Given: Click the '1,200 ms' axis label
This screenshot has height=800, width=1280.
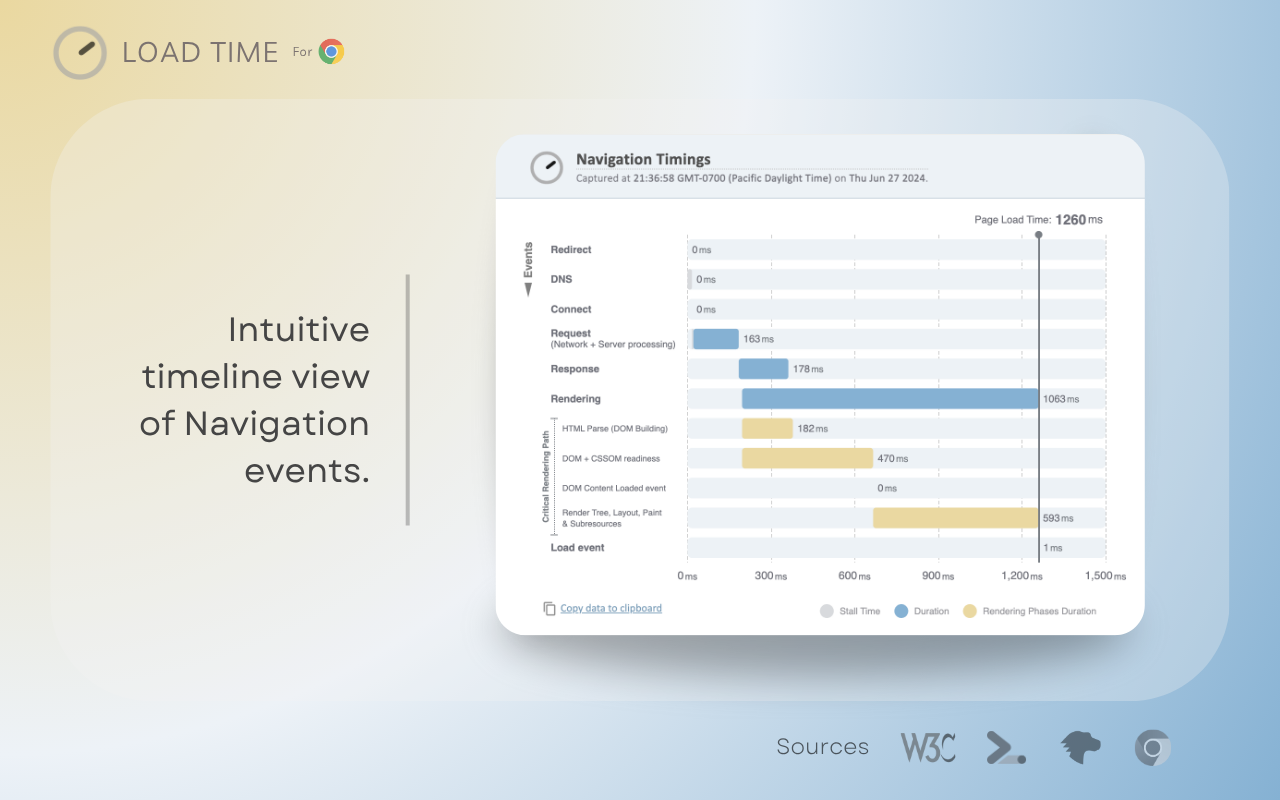Looking at the screenshot, I should tap(1022, 576).
